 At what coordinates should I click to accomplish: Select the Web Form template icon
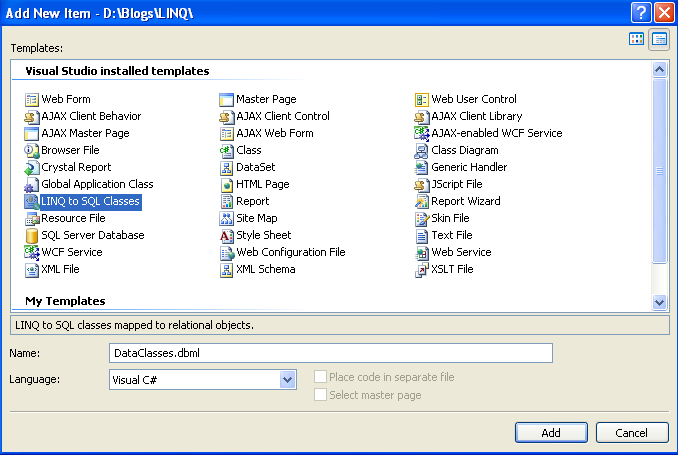(x=31, y=100)
